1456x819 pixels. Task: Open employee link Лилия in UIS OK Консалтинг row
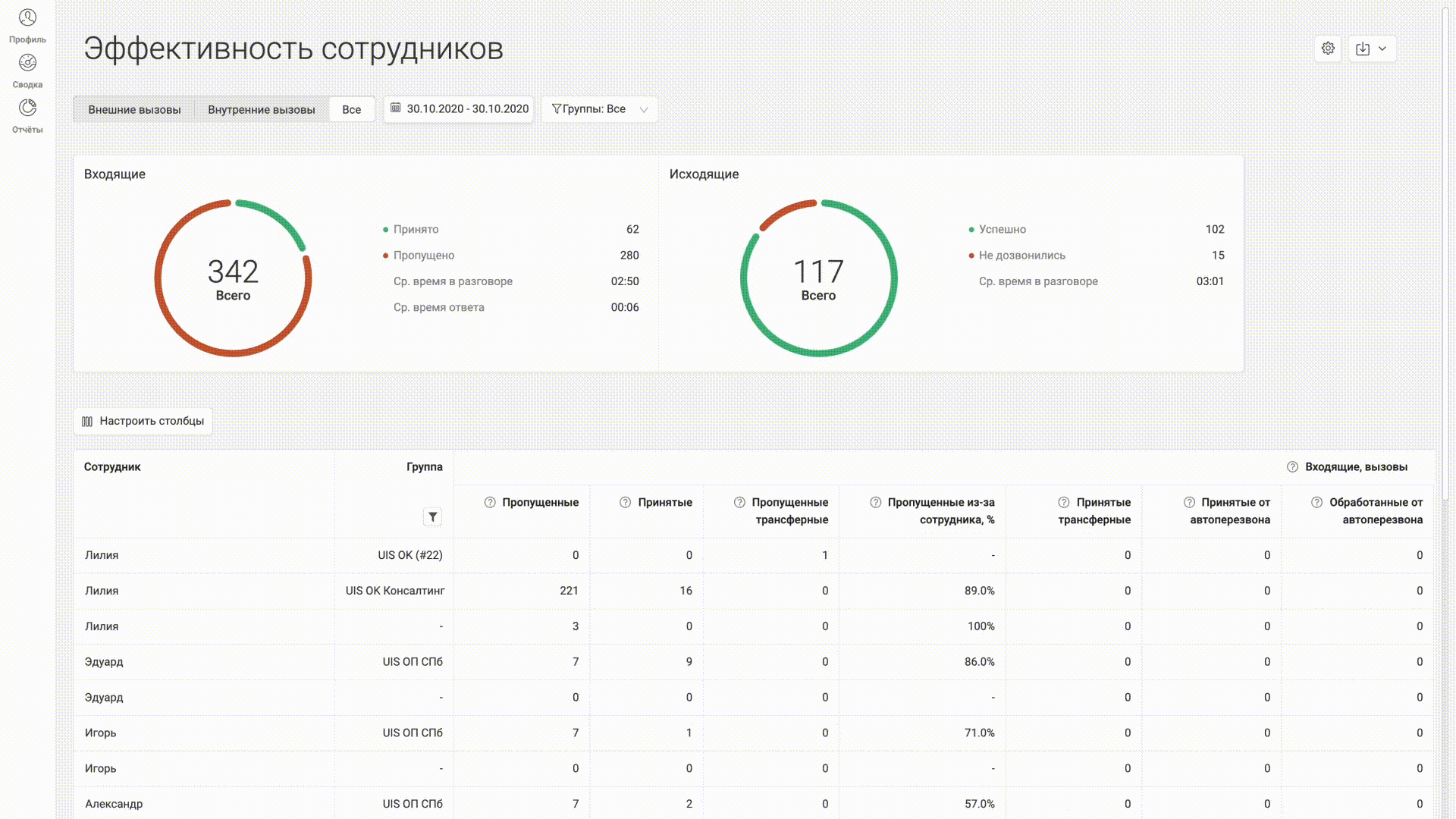click(102, 591)
